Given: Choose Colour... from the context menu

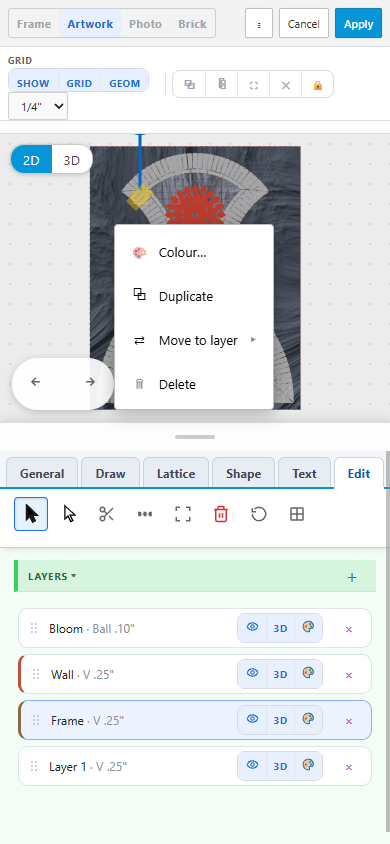Looking at the screenshot, I should pos(194,252).
